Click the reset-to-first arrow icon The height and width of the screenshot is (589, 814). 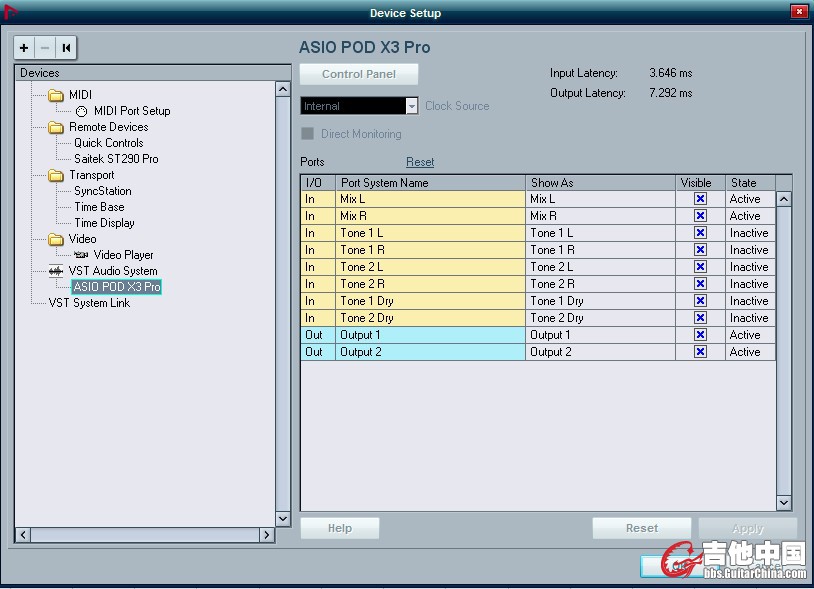(66, 48)
